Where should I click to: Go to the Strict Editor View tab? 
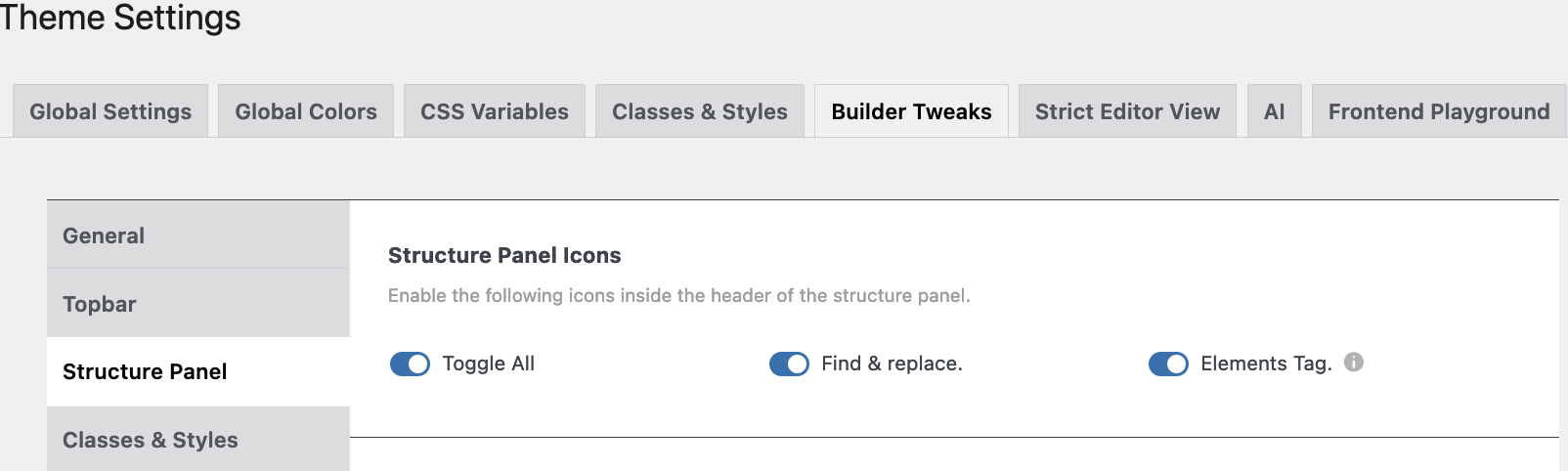tap(1127, 110)
